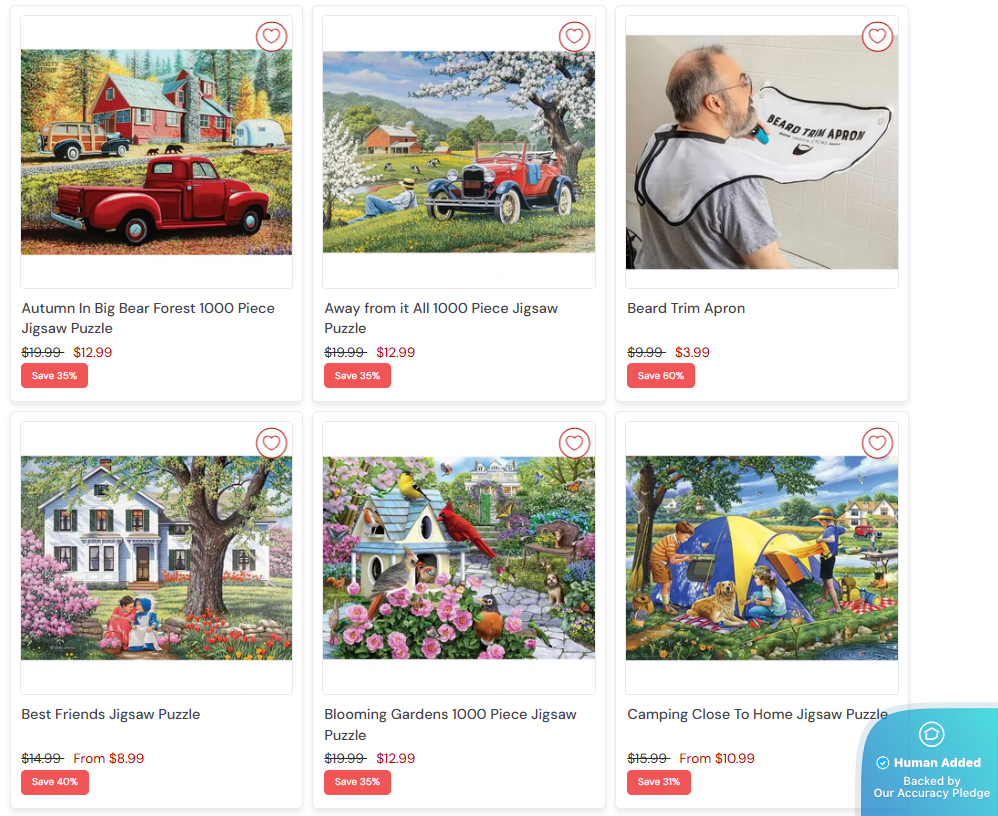This screenshot has width=998, height=816.
Task: Click the heart icon on Camping Close To Home
Action: 877,442
